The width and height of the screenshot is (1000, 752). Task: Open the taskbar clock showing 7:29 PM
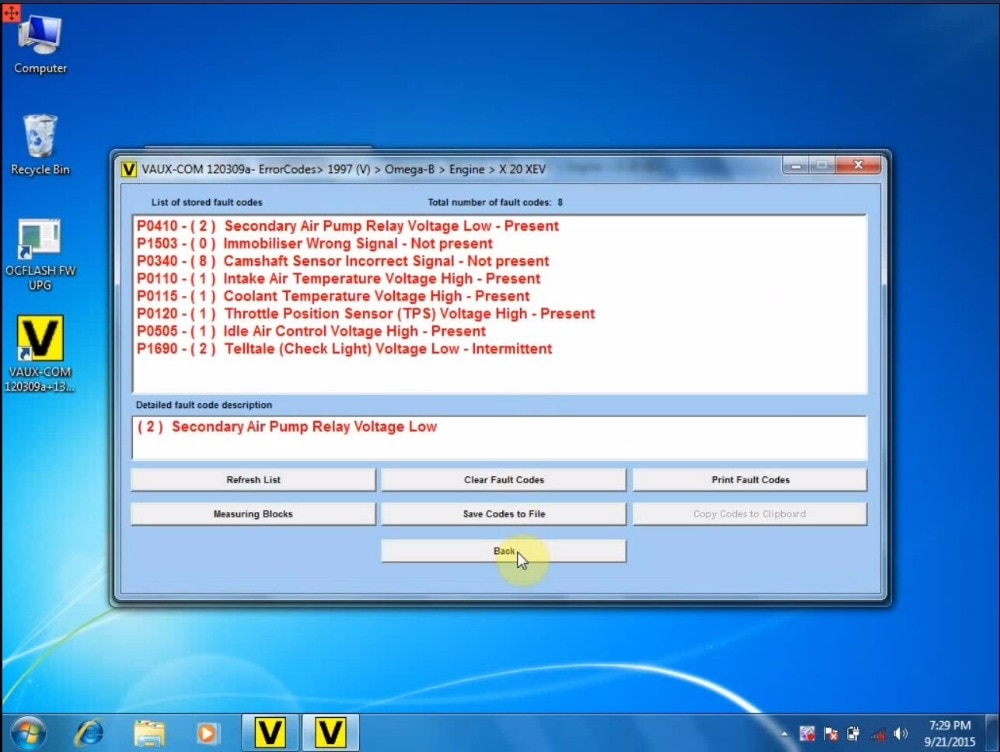coord(950,734)
